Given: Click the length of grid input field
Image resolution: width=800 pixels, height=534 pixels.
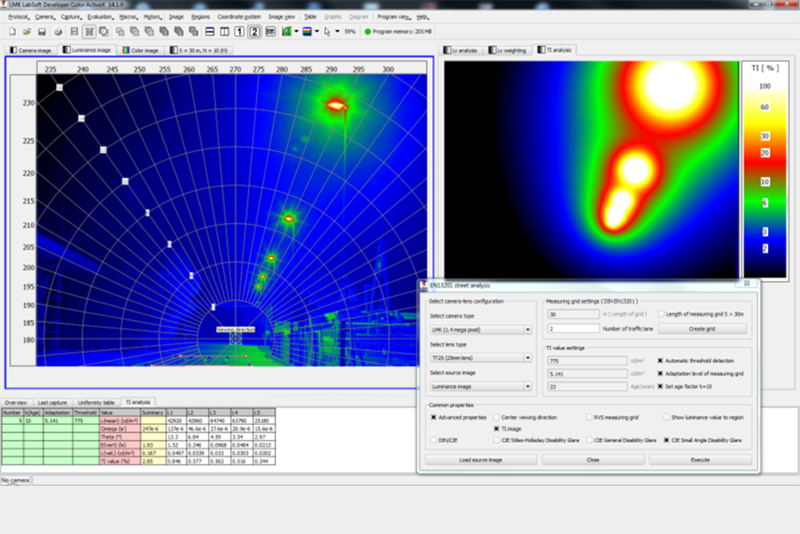Looking at the screenshot, I should (573, 314).
